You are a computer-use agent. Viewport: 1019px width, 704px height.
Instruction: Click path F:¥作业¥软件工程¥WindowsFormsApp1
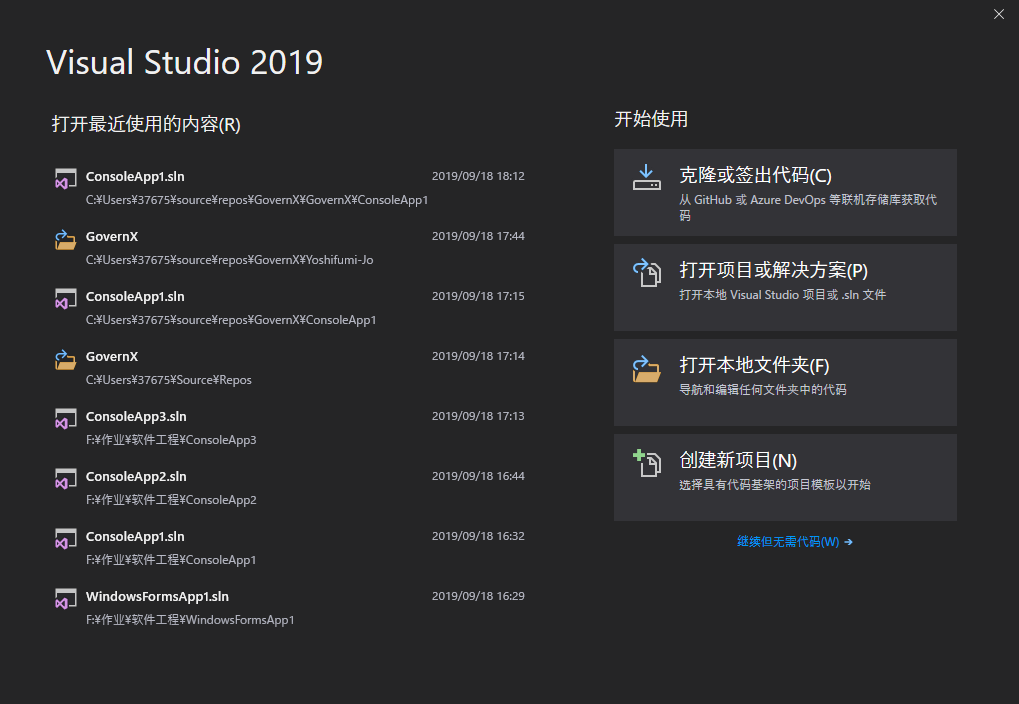point(190,619)
